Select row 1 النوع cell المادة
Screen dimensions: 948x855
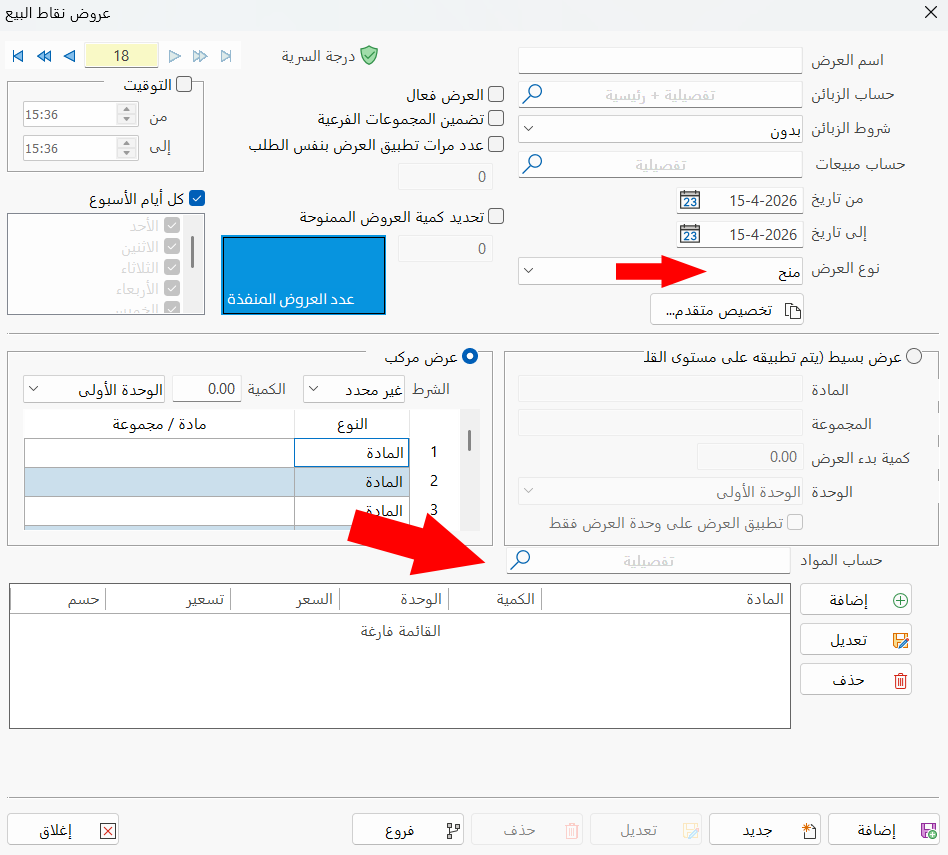(x=352, y=452)
